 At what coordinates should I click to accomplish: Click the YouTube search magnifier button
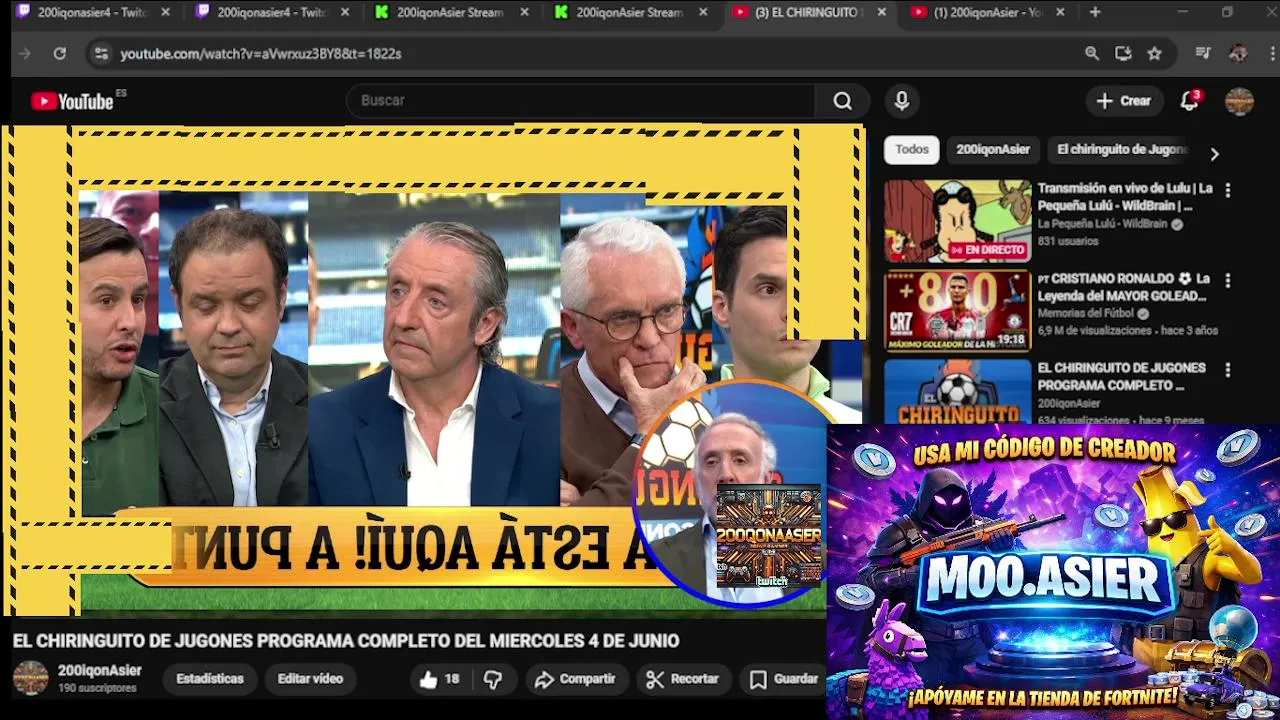(843, 101)
